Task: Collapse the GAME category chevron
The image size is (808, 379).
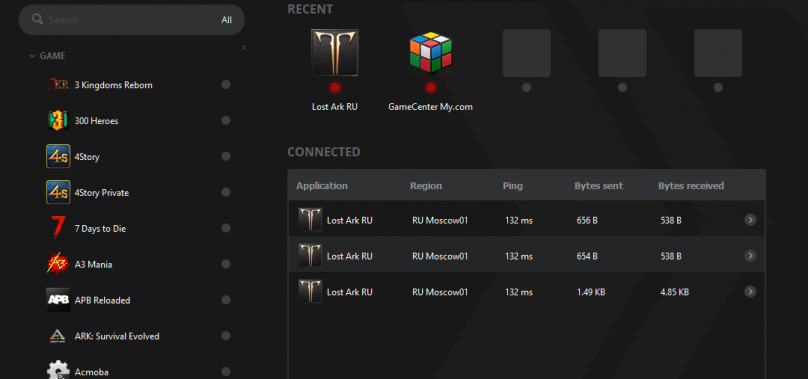Action: [32, 56]
